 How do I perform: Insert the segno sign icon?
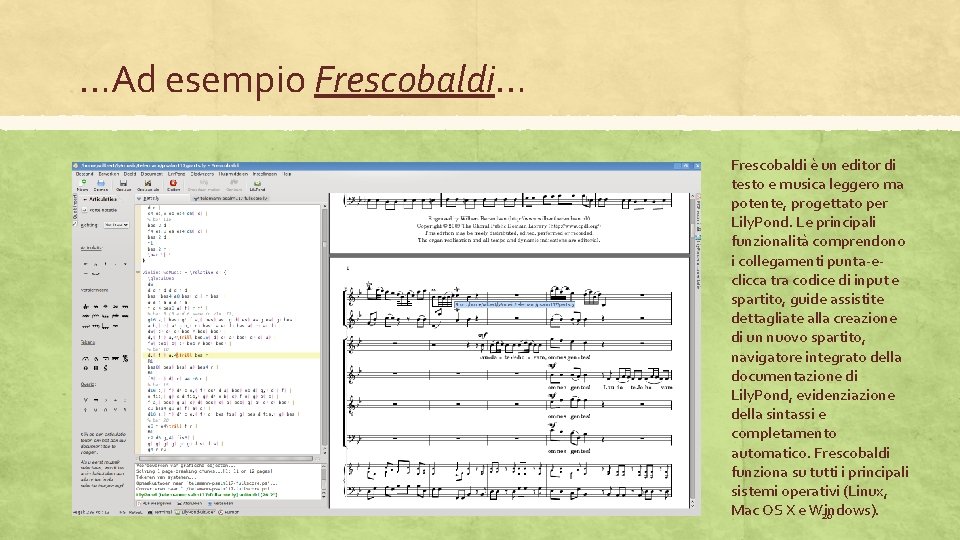pos(125,358)
